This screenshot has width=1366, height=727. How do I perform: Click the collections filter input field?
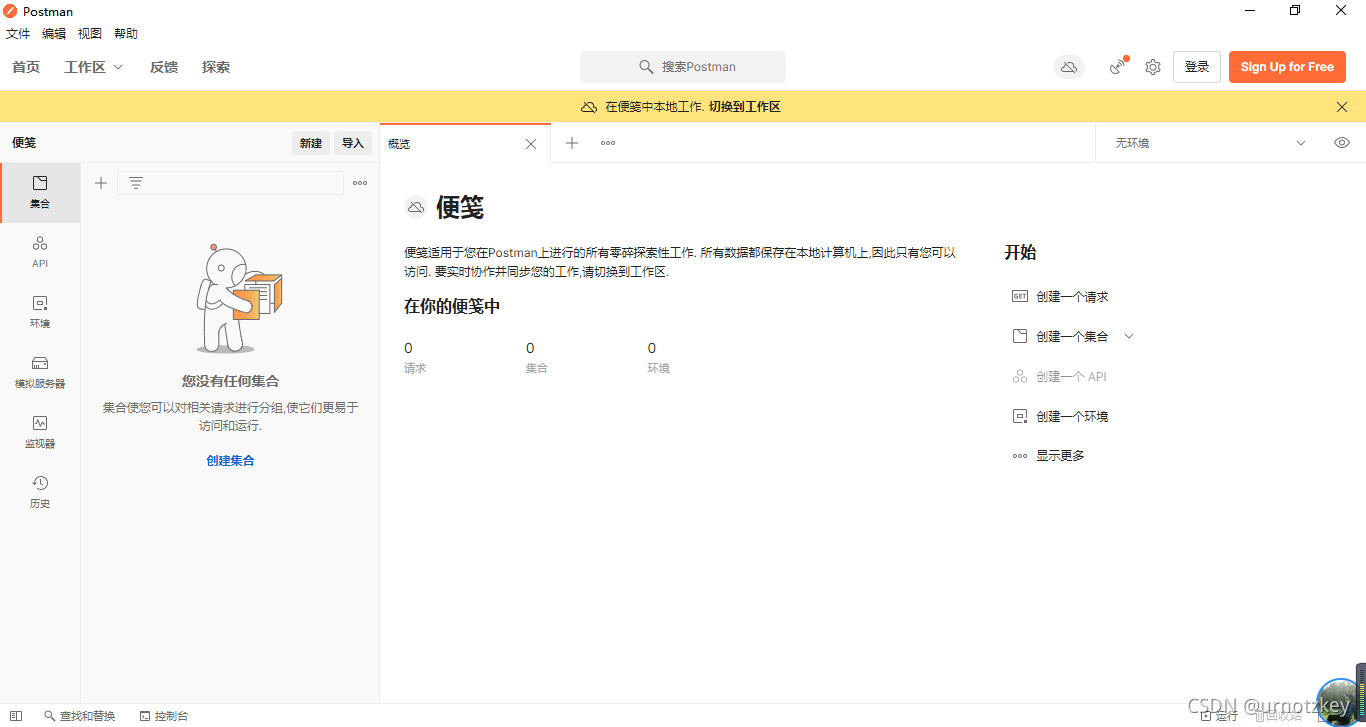pos(230,183)
